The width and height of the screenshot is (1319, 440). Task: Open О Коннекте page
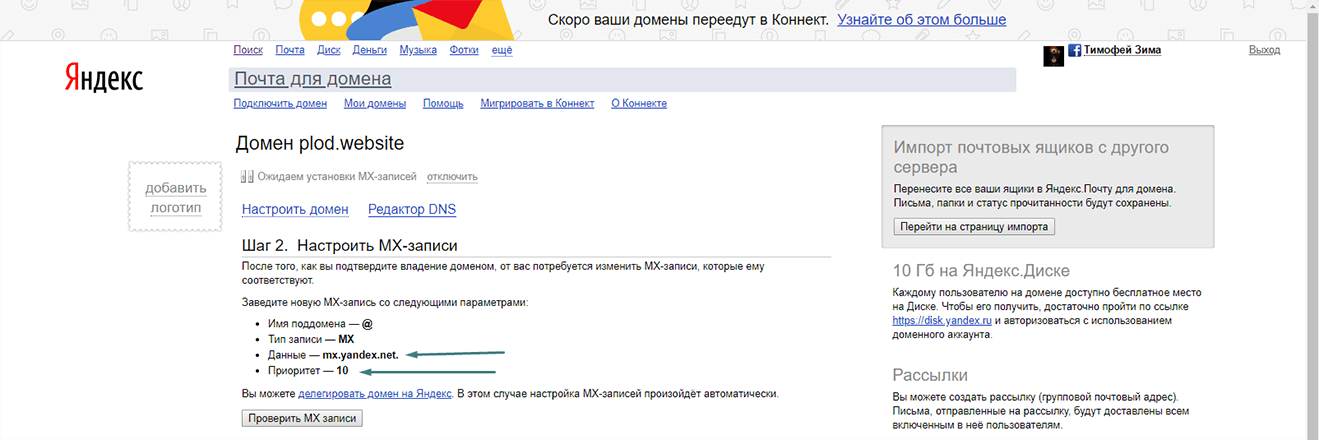[639, 103]
